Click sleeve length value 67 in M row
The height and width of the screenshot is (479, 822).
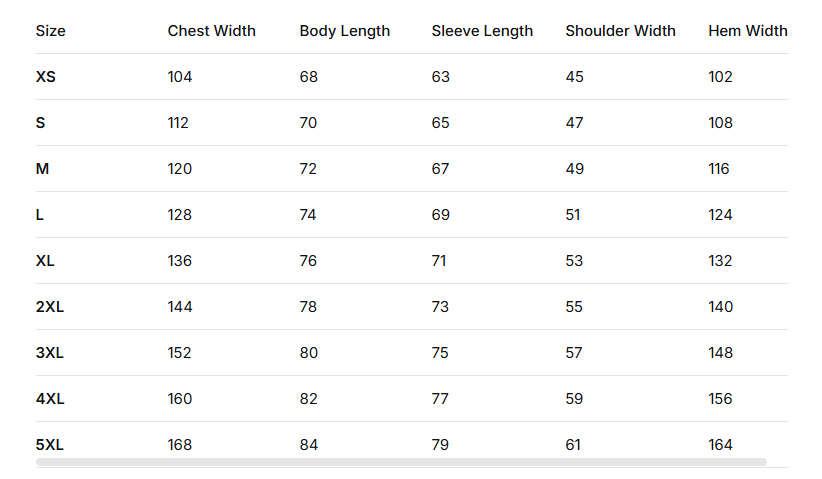pos(441,169)
